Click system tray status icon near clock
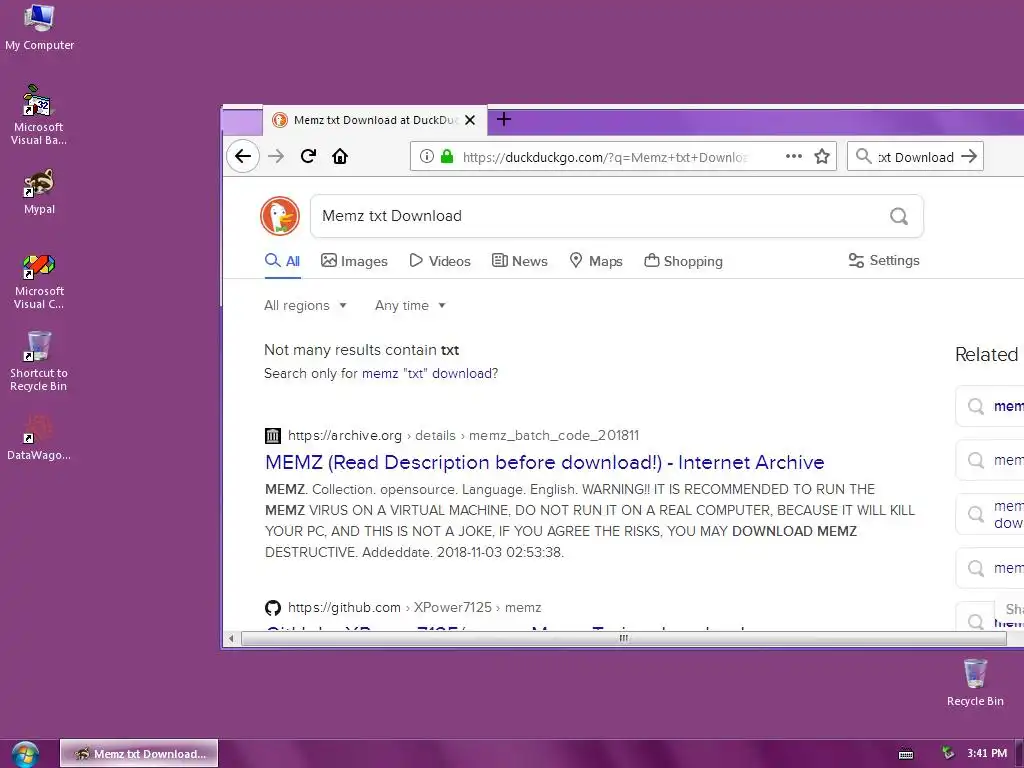This screenshot has height=768, width=1024. coord(948,753)
